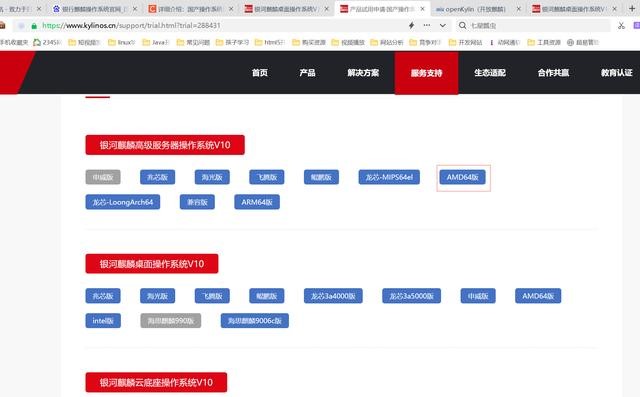Open the 教育认证 navigation menu
The height and width of the screenshot is (397, 640).
(616, 73)
